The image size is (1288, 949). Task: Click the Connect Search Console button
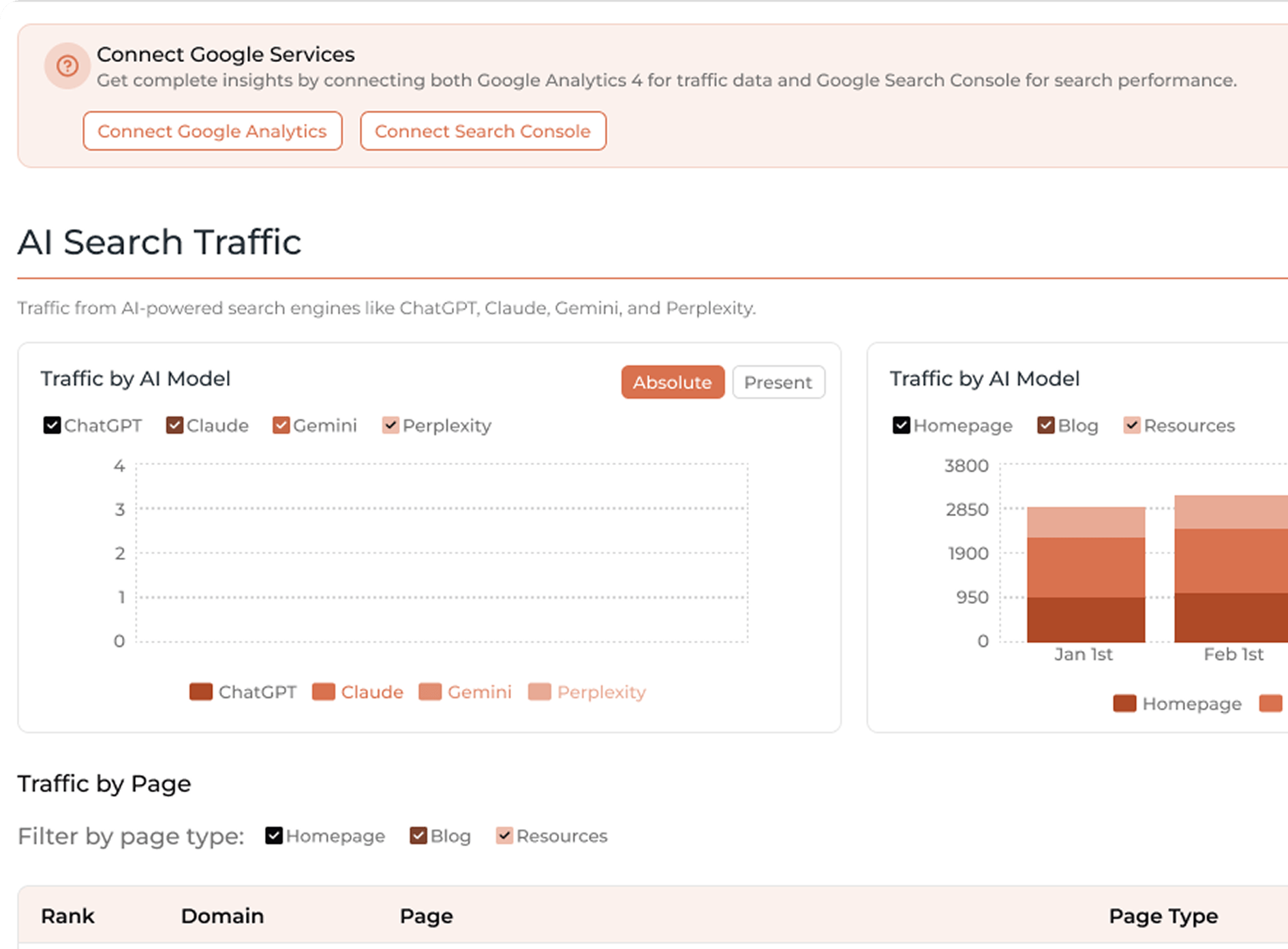point(483,131)
